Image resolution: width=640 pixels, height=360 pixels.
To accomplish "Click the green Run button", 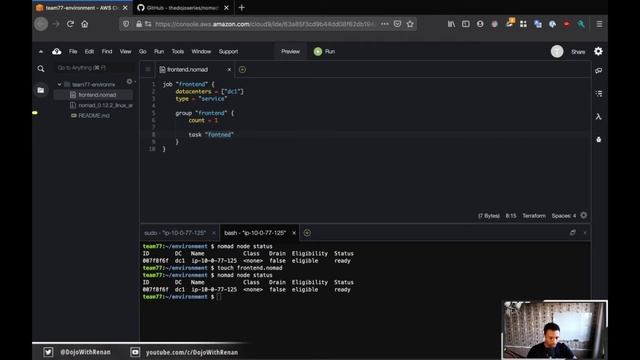I will coord(324,51).
